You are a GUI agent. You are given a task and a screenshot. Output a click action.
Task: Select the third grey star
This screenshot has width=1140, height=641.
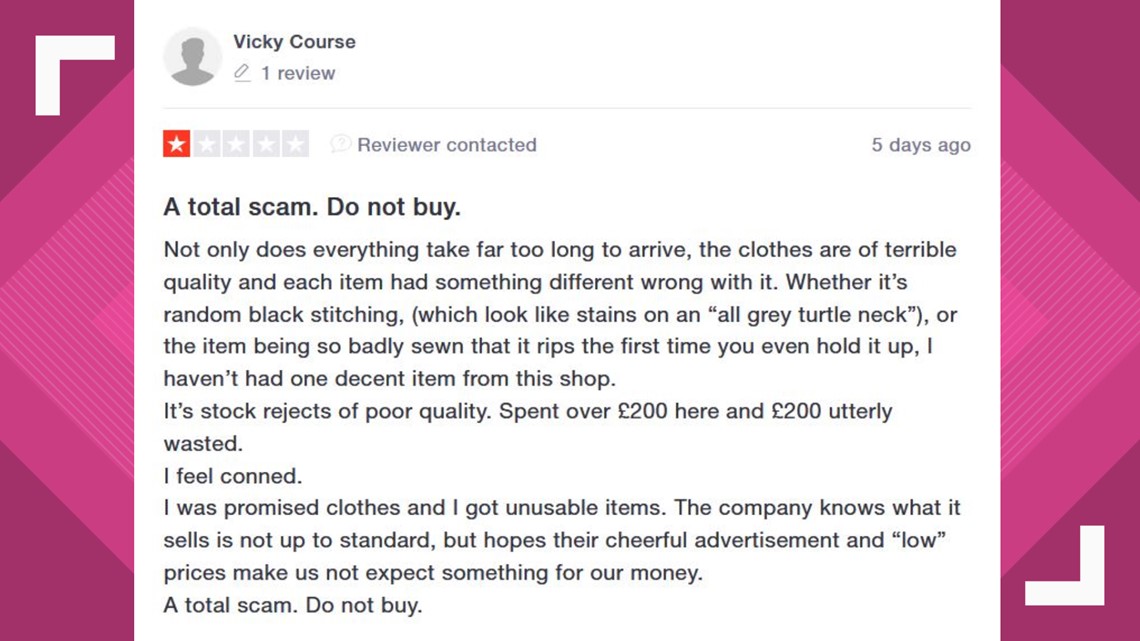(x=236, y=144)
